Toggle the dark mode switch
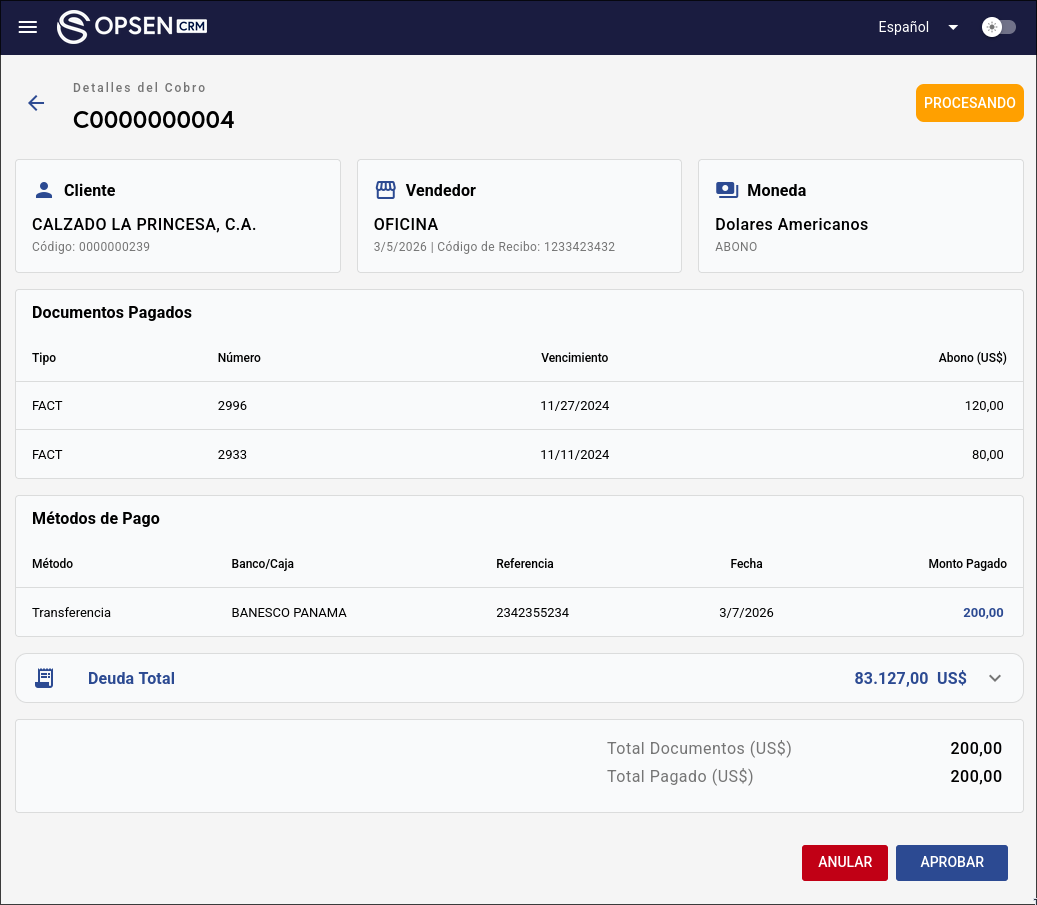Viewport: 1037px width, 905px height. coord(998,27)
